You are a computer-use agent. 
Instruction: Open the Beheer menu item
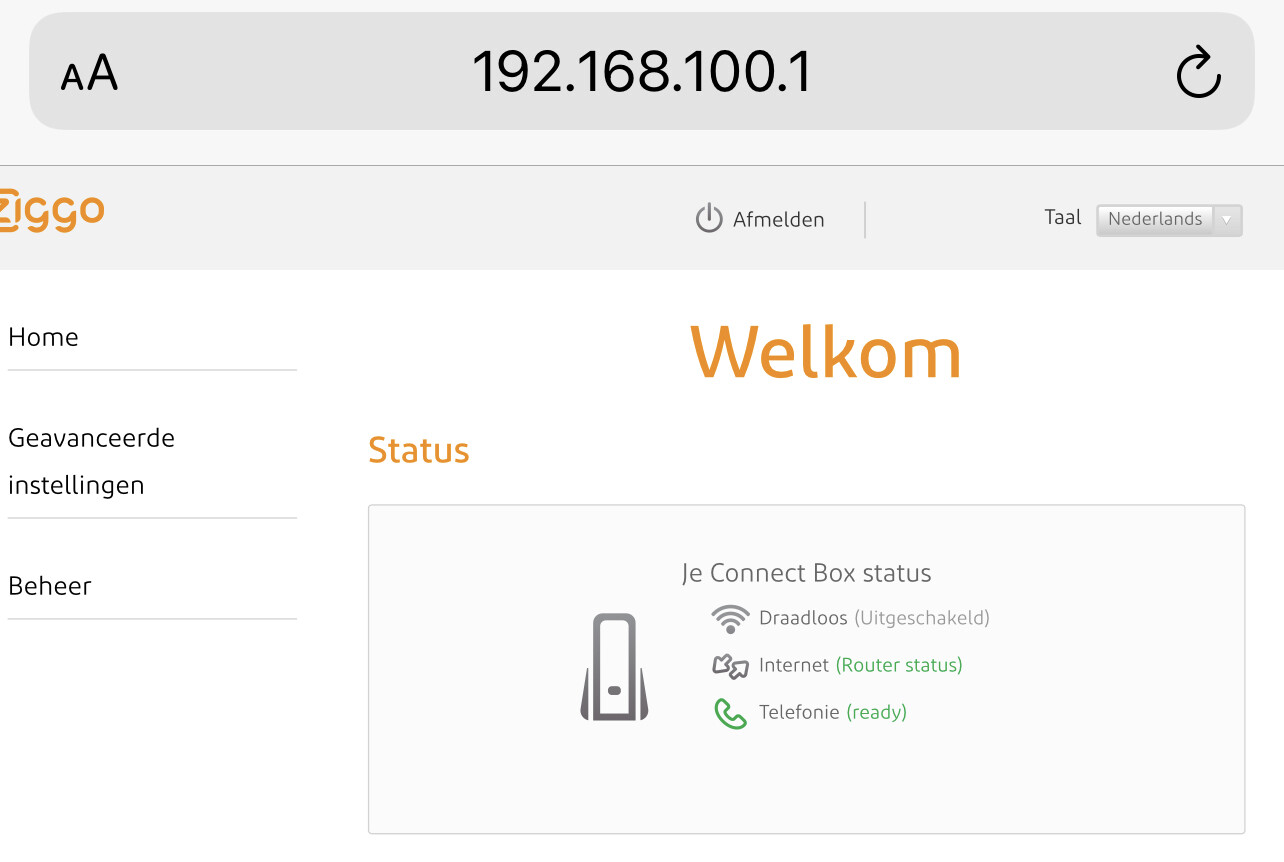coord(50,586)
